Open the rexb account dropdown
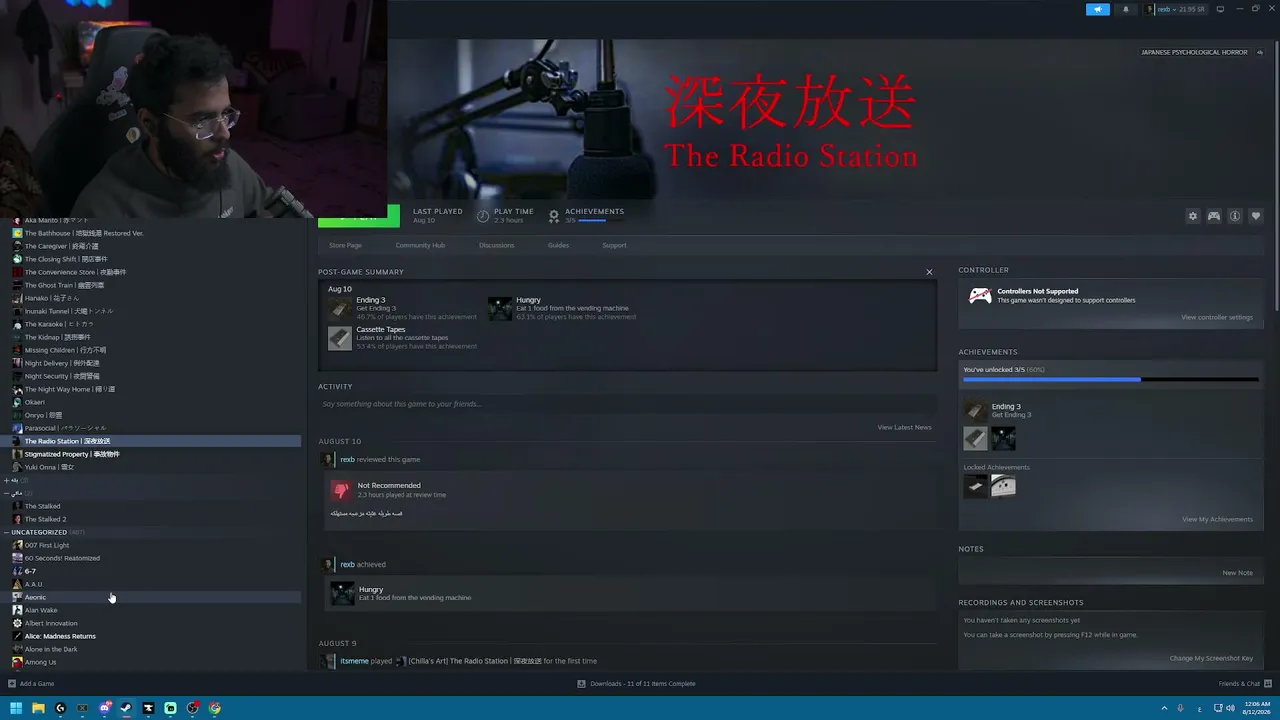The height and width of the screenshot is (720, 1280). pyautogui.click(x=1176, y=9)
